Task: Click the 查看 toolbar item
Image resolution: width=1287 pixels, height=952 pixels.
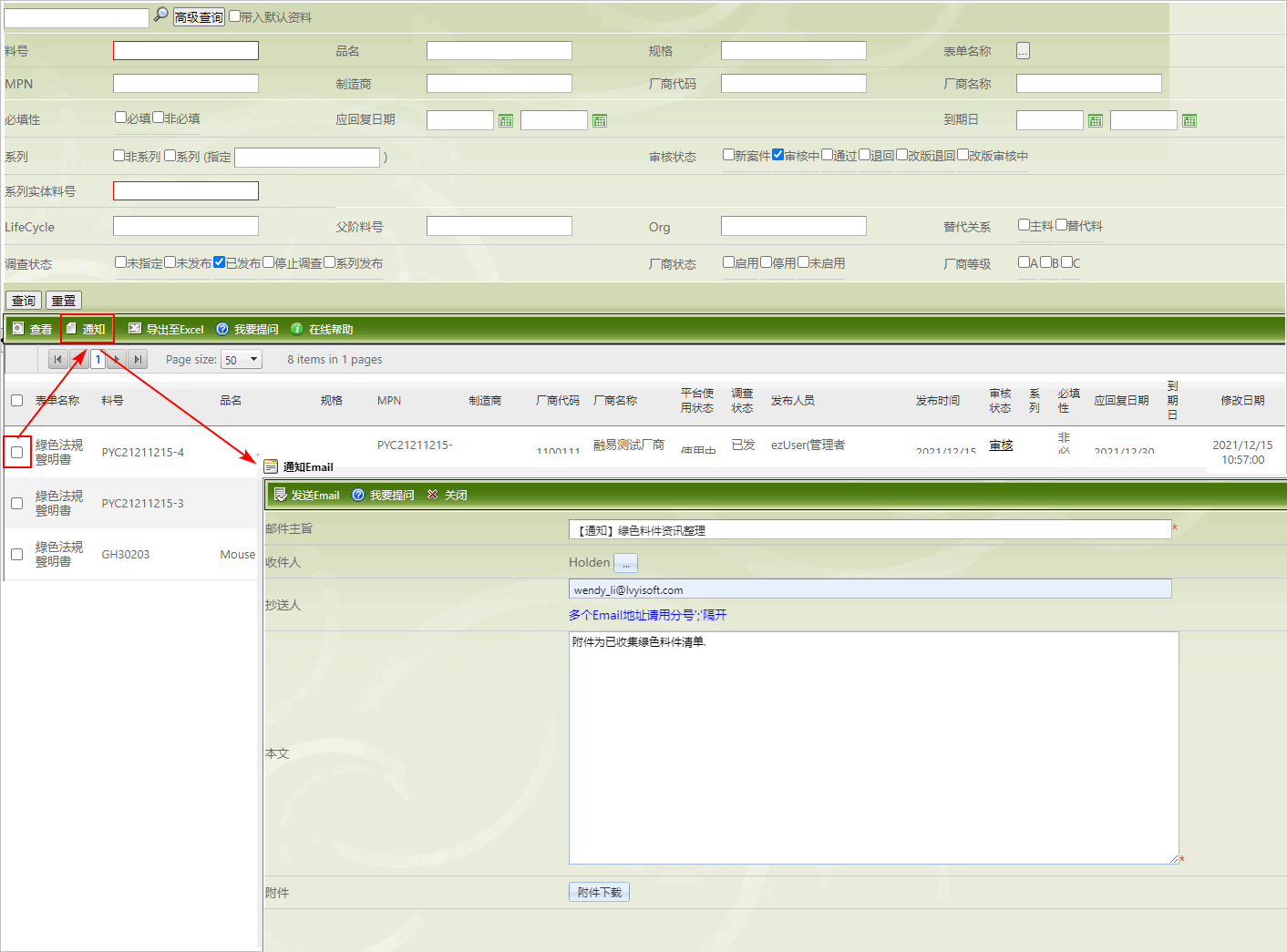Action: pyautogui.click(x=32, y=329)
